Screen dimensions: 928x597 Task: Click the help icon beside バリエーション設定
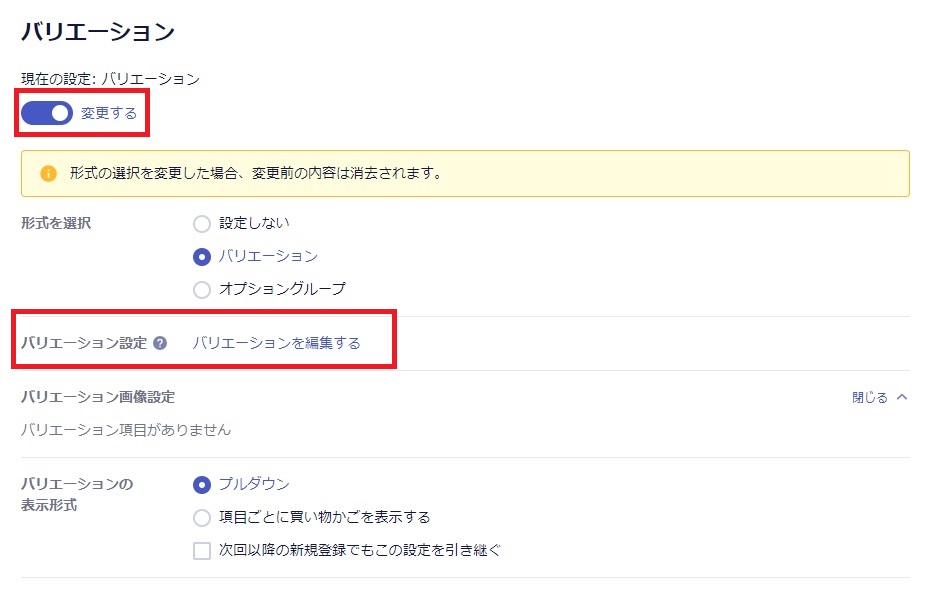[x=160, y=343]
